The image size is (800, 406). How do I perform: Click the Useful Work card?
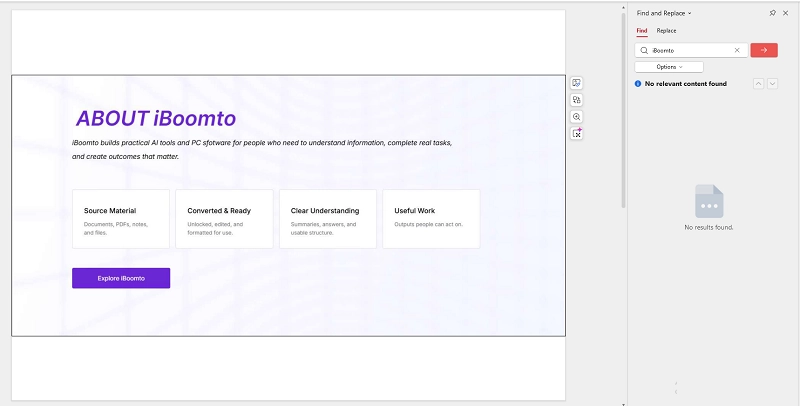click(432, 219)
